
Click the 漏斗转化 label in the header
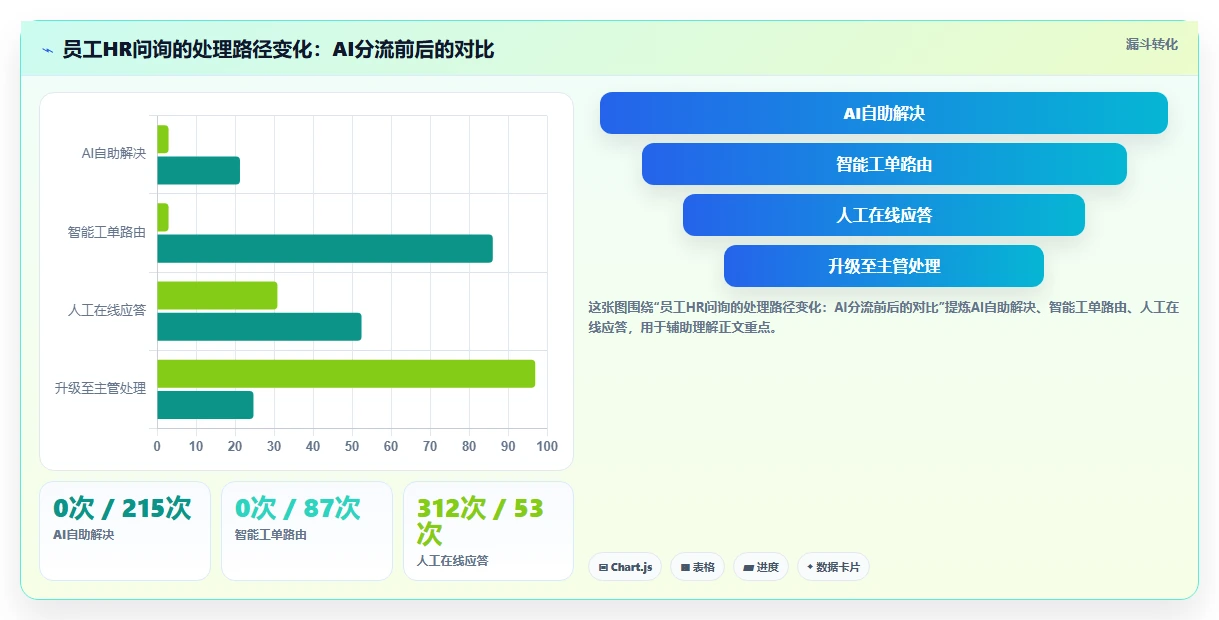1152,45
